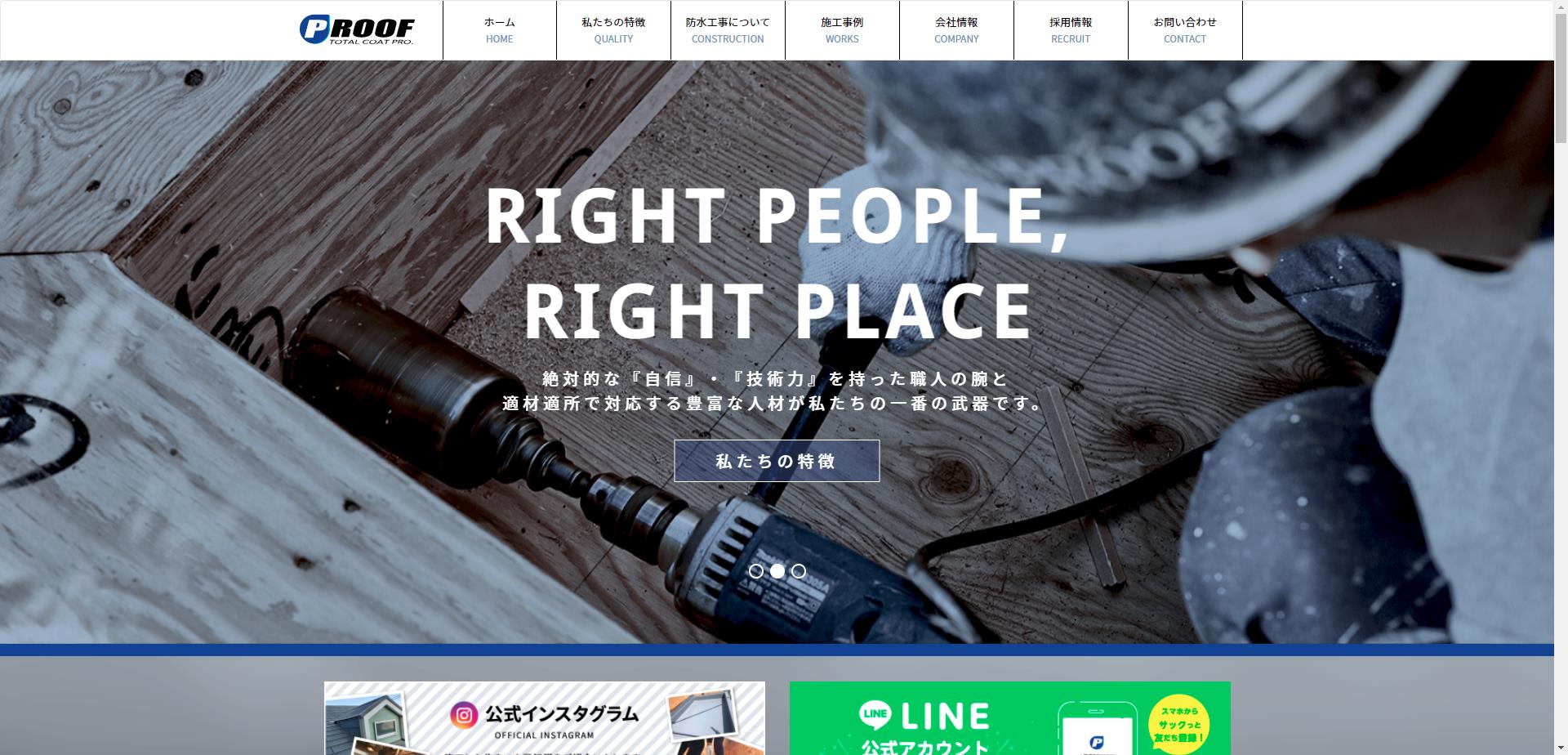Open the 公式インスタグラム banner
The height and width of the screenshot is (755, 1568).
(x=545, y=718)
